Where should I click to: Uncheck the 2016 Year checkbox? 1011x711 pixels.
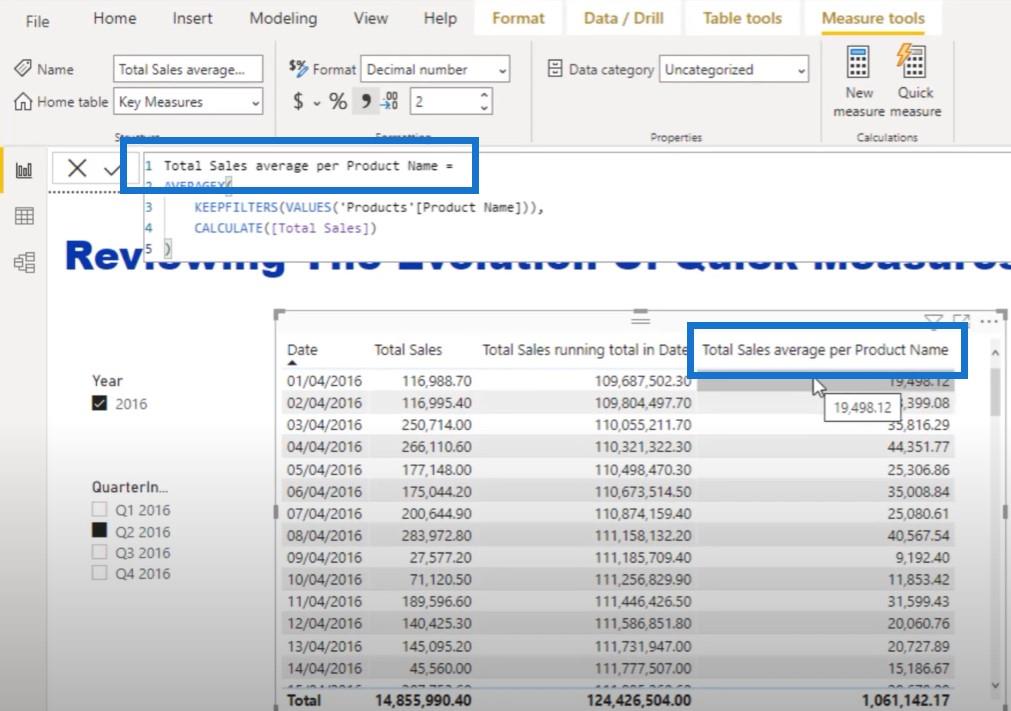coord(99,404)
